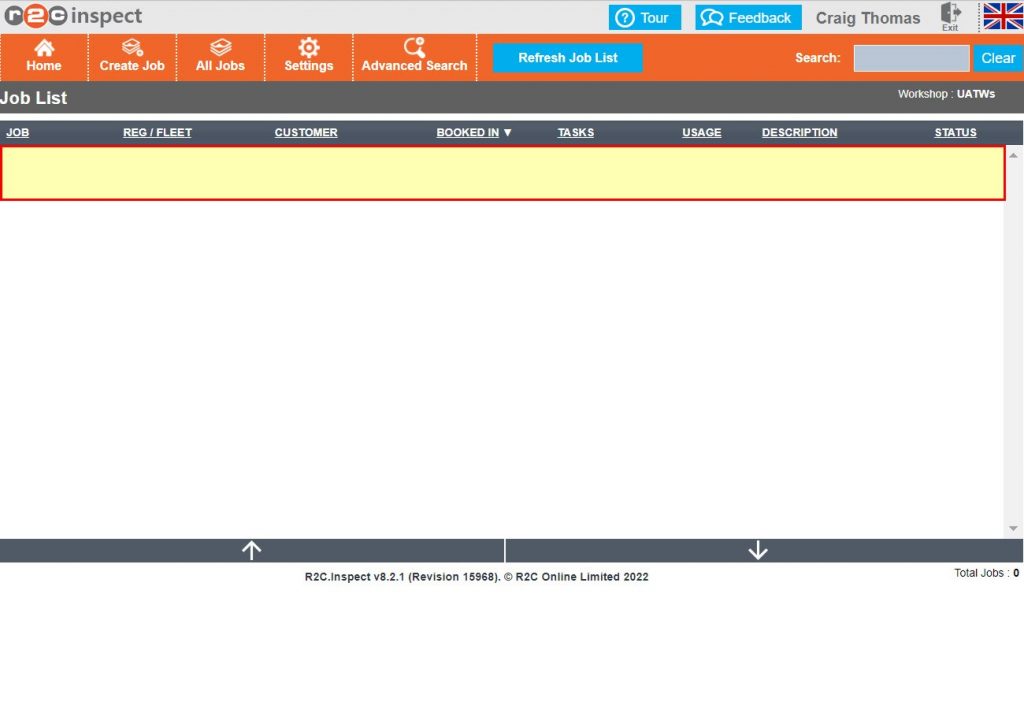The image size is (1024, 709).
Task: Start the Tour
Action: [x=645, y=16]
